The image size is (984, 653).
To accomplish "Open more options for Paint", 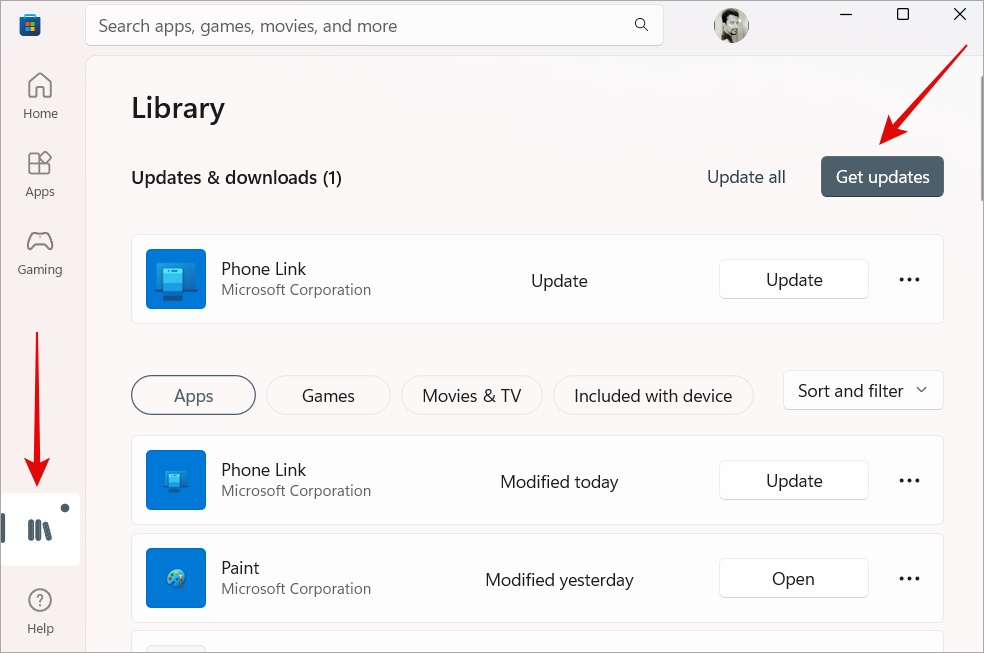I will (x=909, y=579).
